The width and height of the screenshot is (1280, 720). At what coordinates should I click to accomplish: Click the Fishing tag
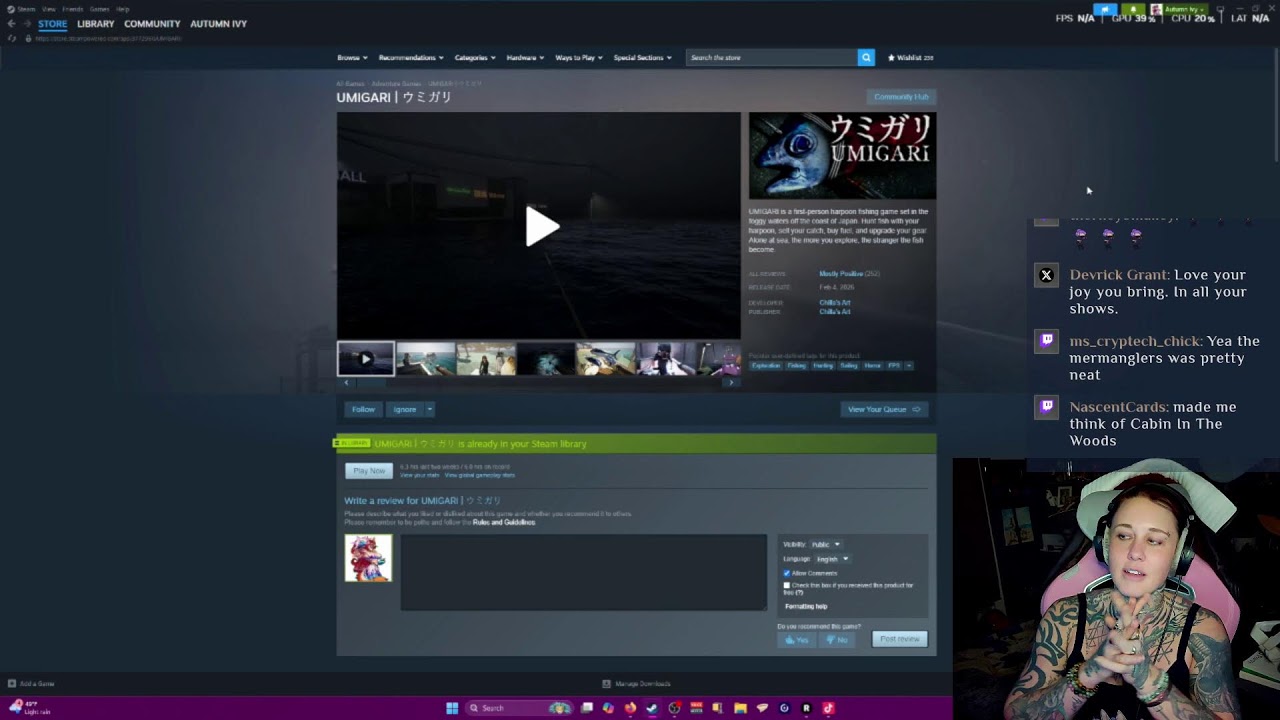coord(796,366)
